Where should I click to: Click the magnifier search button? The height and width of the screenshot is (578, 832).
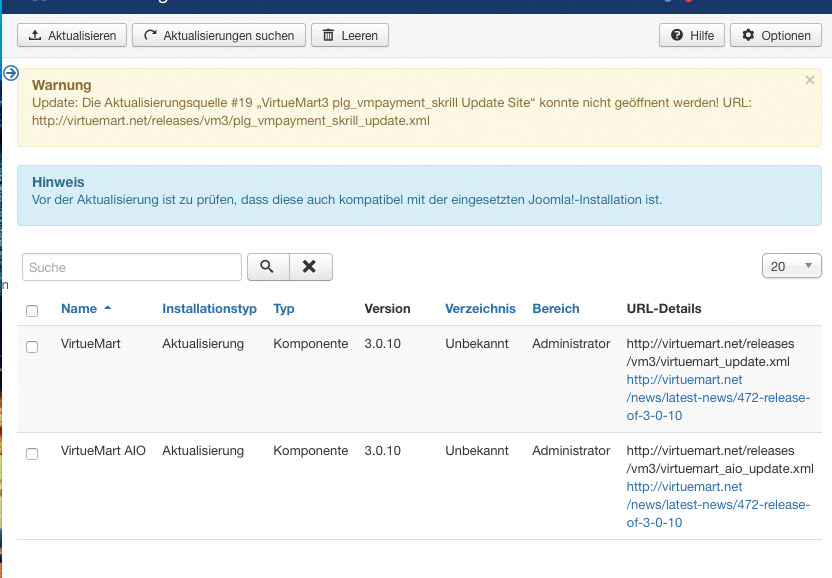(267, 267)
